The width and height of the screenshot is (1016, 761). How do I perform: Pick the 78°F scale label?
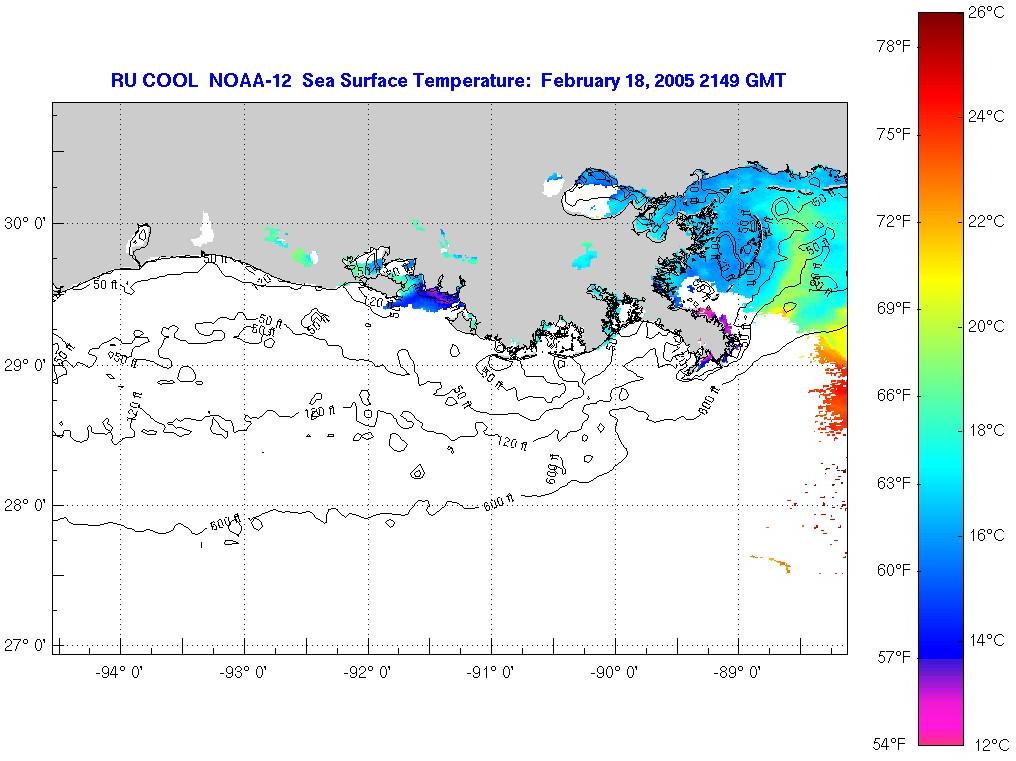(x=894, y=47)
